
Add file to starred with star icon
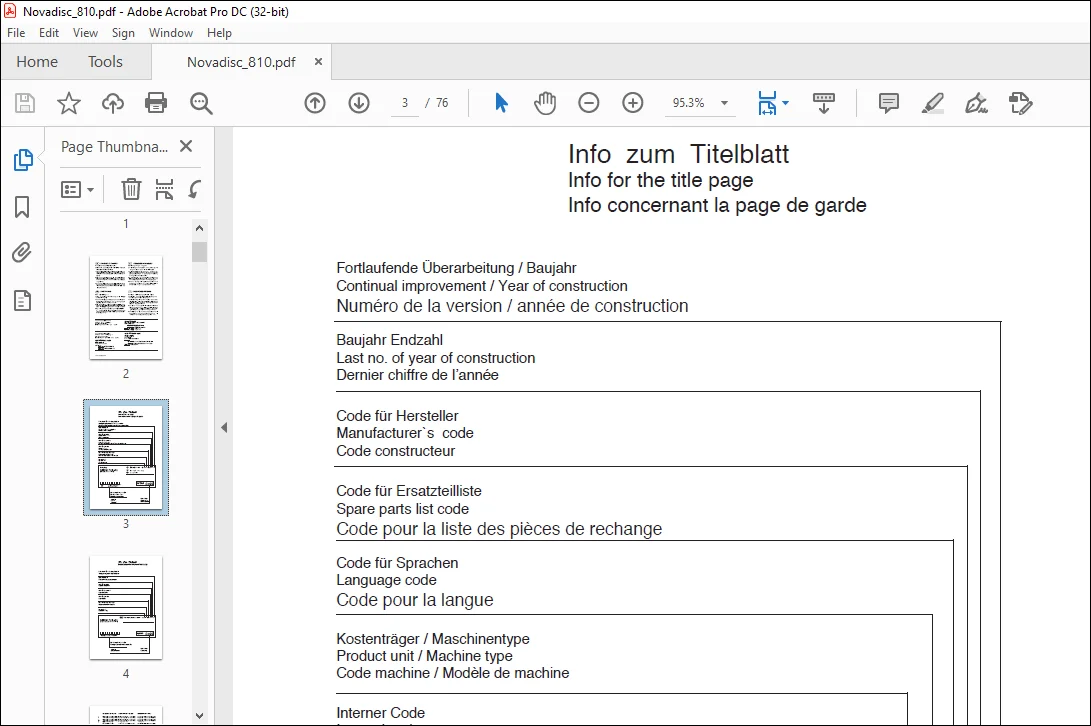[x=68, y=103]
